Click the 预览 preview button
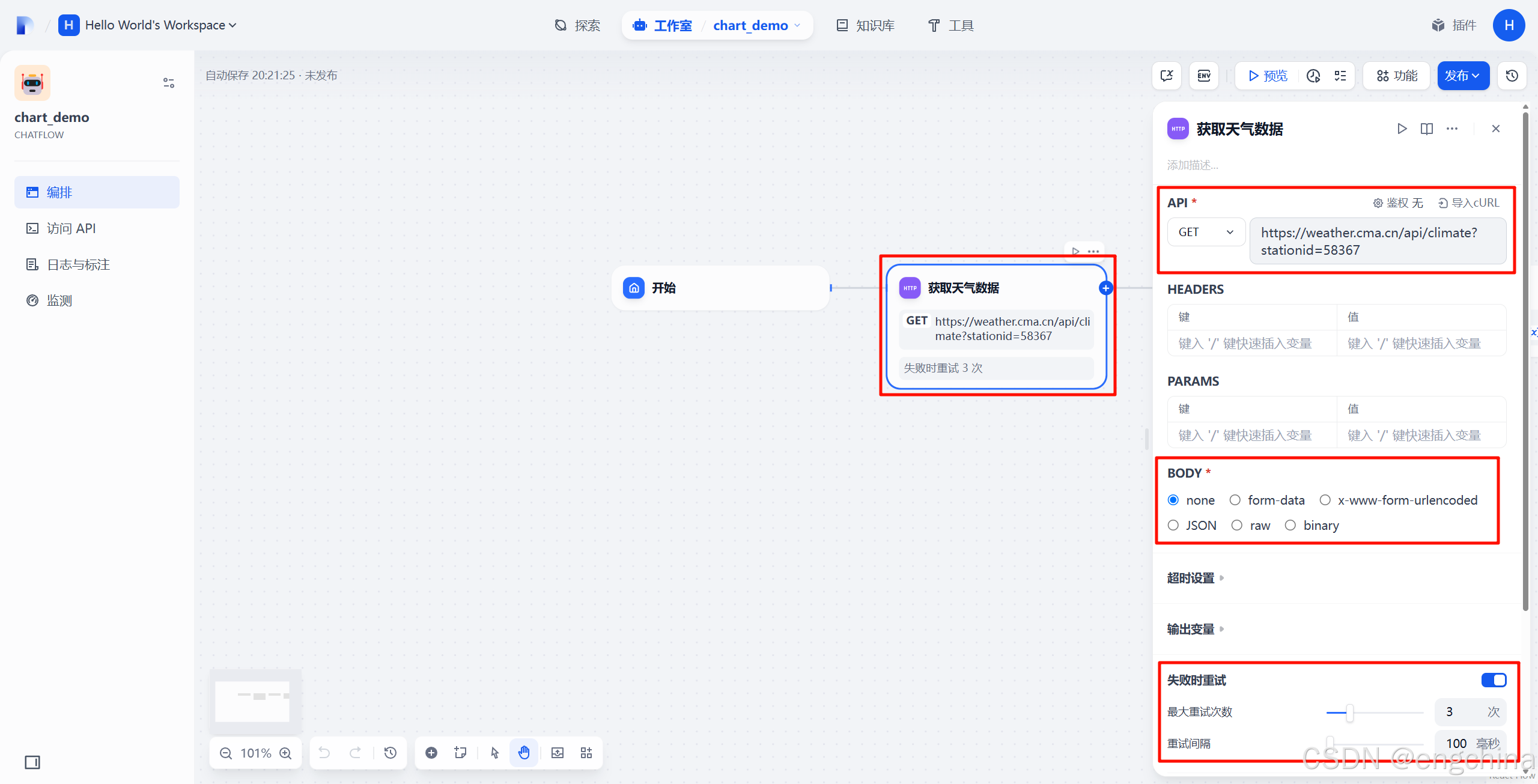This screenshot has height=784, width=1538. [1268, 76]
